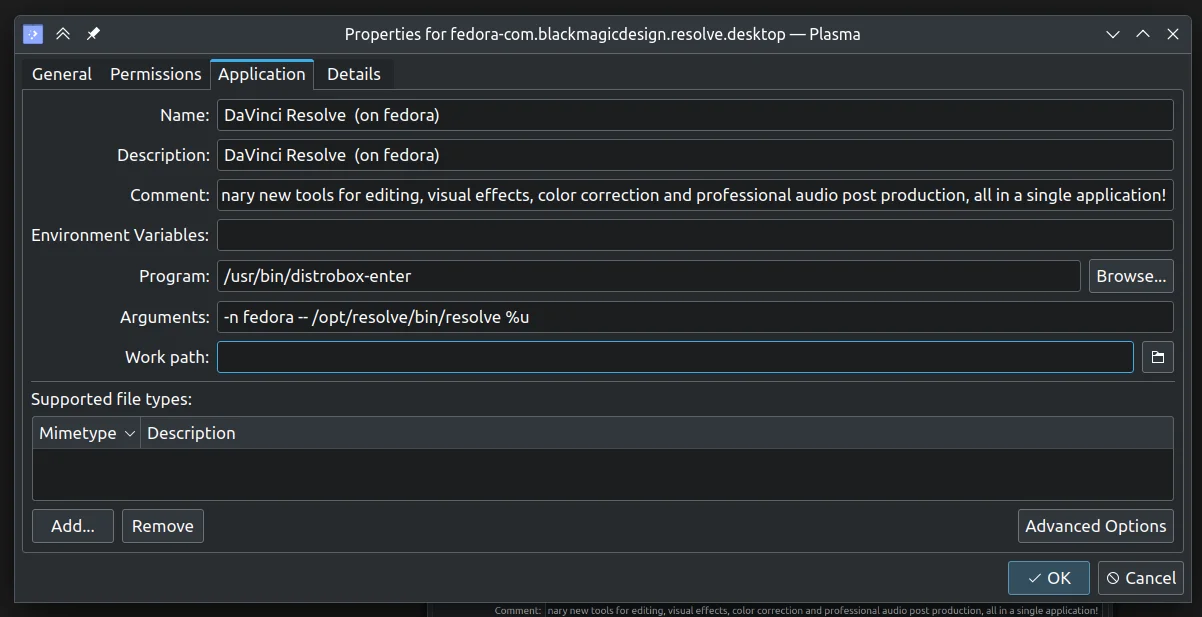Place cursor in the Arguments field

(x=694, y=317)
